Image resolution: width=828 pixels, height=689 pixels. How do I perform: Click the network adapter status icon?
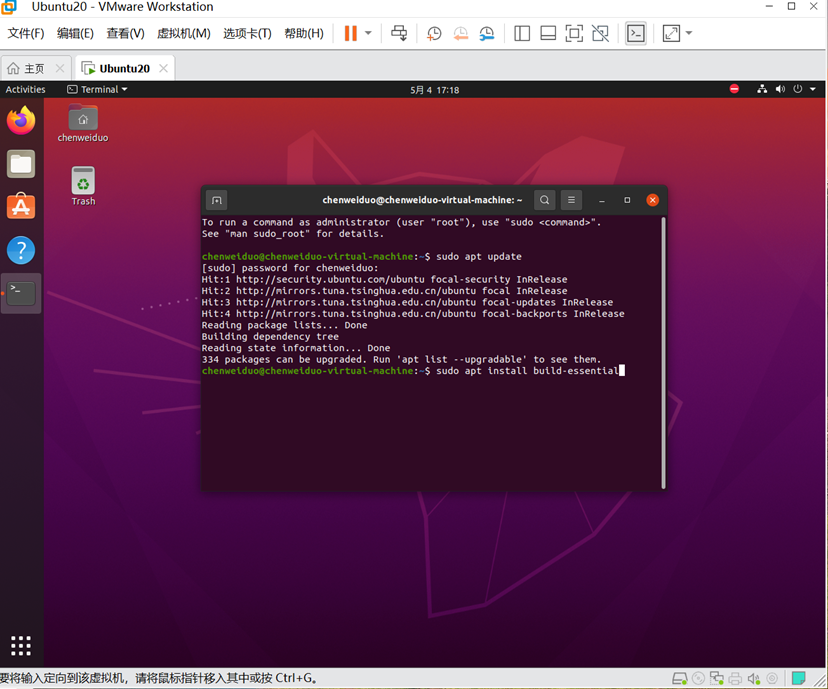click(x=717, y=678)
